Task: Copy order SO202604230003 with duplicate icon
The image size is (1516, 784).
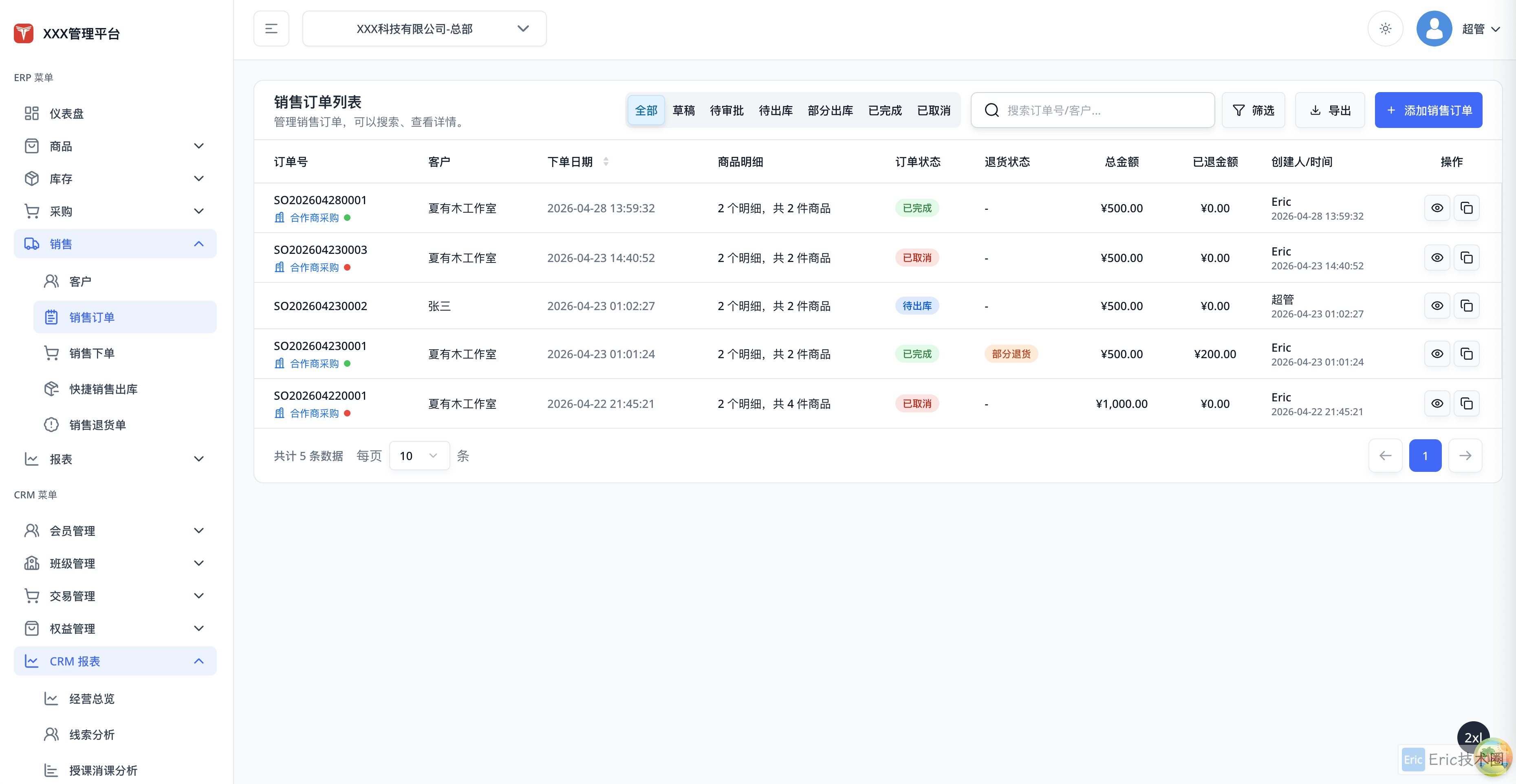Action: pos(1467,257)
